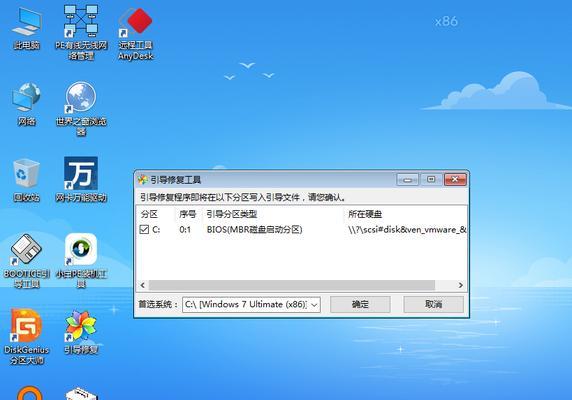Click the 取消 button
The height and width of the screenshot is (400, 572).
point(433,304)
